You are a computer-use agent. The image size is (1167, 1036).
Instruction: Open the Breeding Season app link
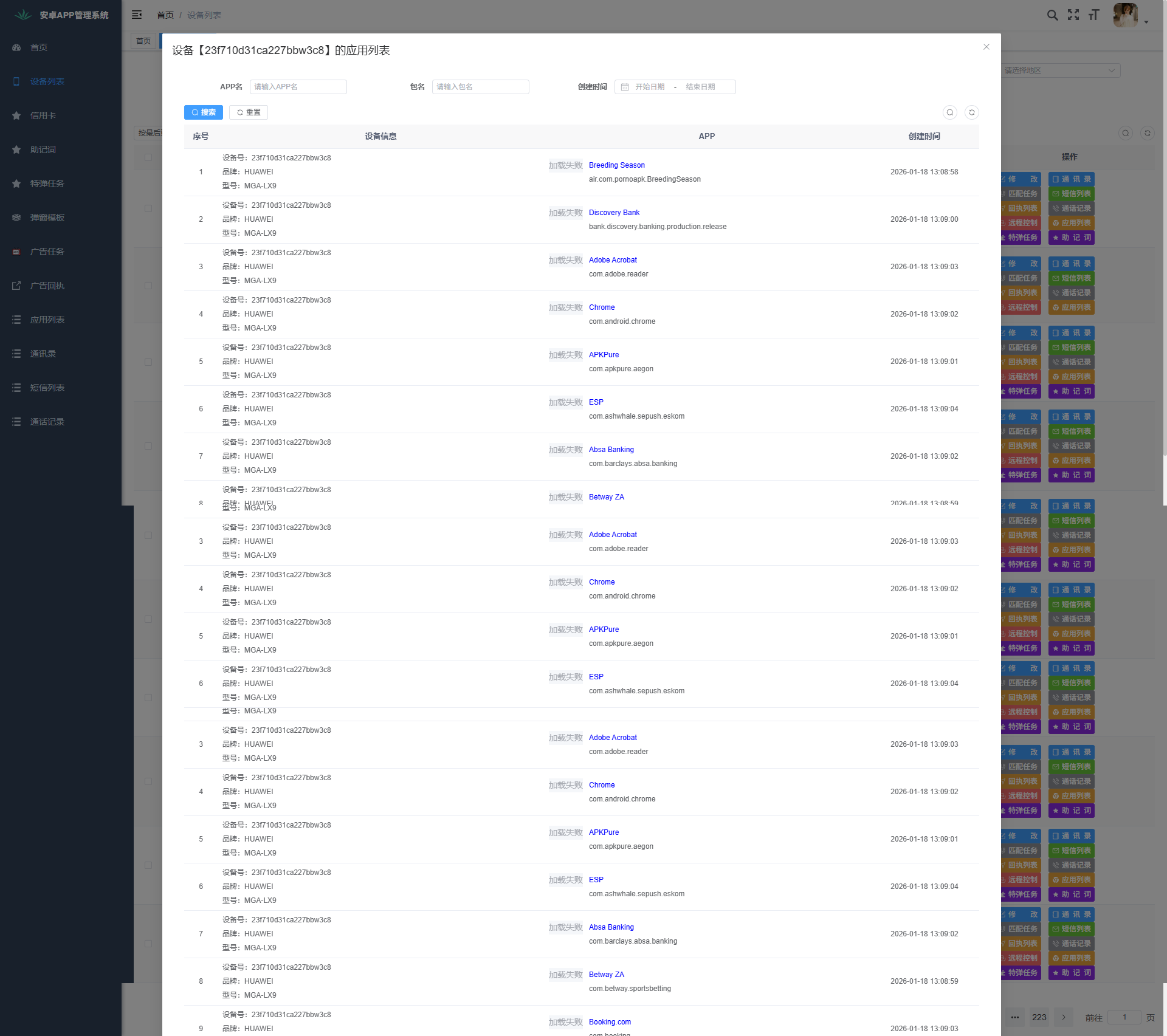616,165
